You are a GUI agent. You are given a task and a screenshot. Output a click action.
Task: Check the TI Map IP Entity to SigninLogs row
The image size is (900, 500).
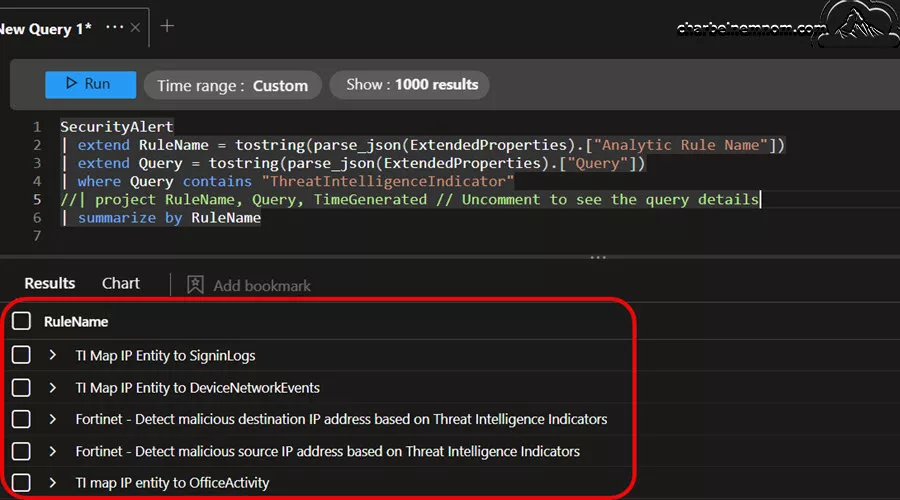[21, 355]
